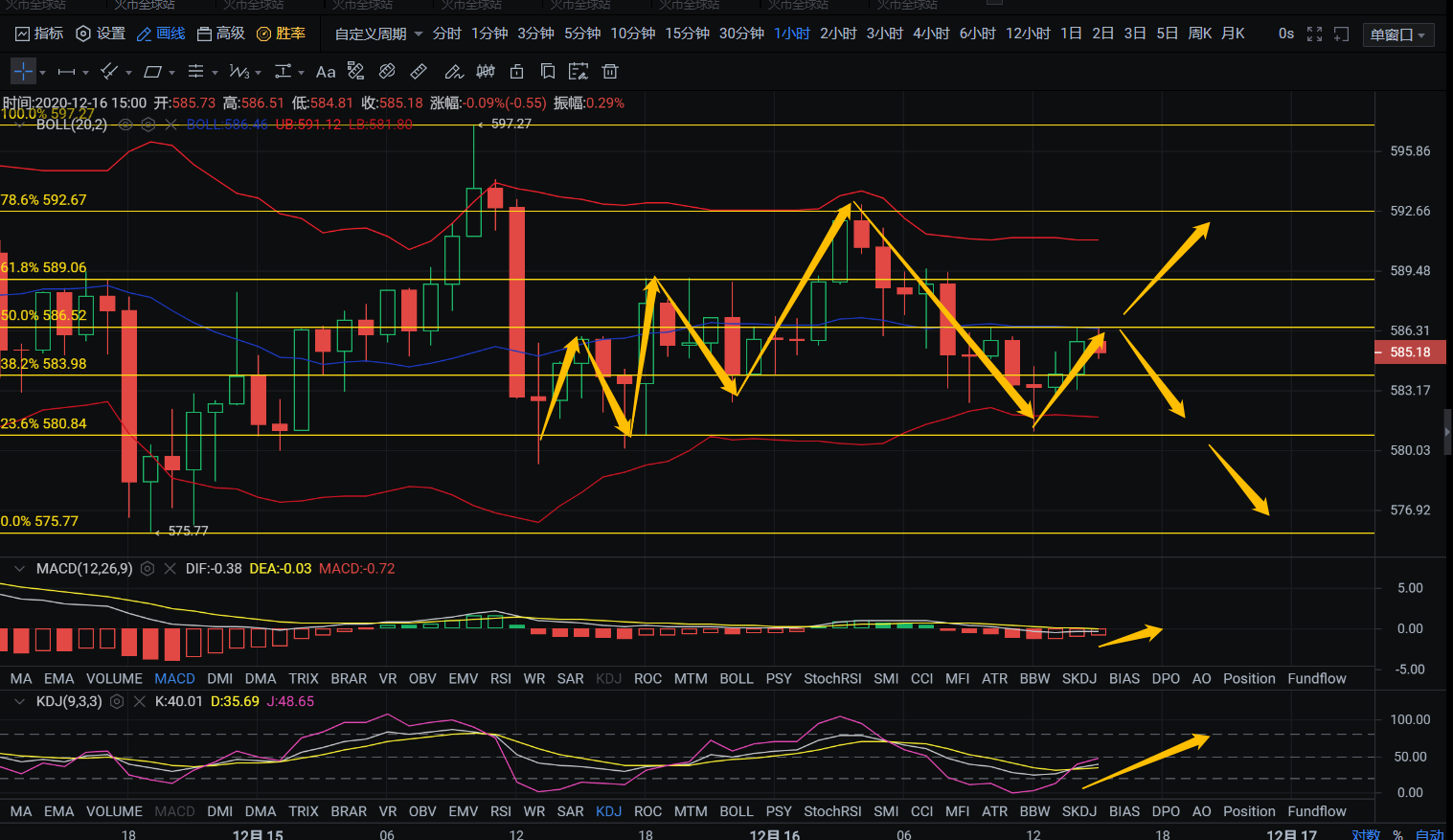Open MACD indicator settings hexagon icon
The image size is (1453, 840).
(148, 569)
